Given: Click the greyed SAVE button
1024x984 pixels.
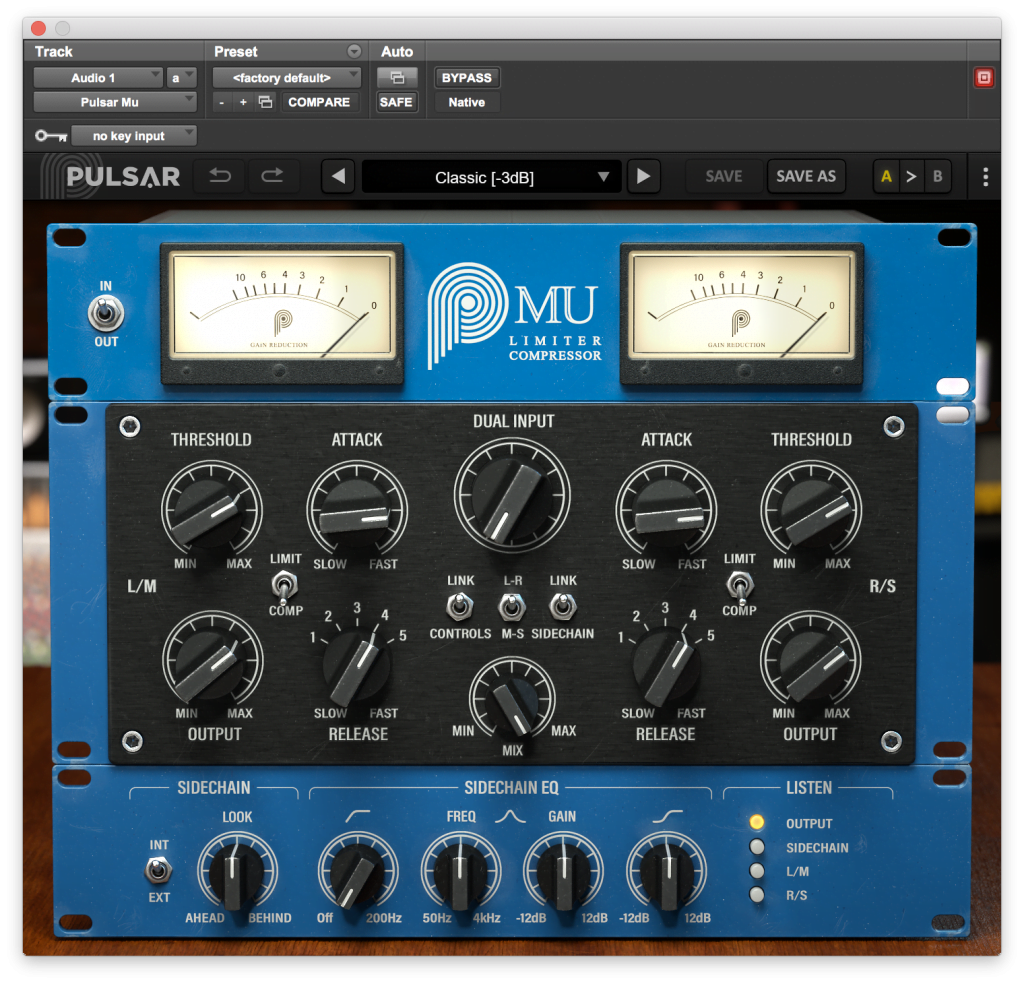Looking at the screenshot, I should pos(724,176).
